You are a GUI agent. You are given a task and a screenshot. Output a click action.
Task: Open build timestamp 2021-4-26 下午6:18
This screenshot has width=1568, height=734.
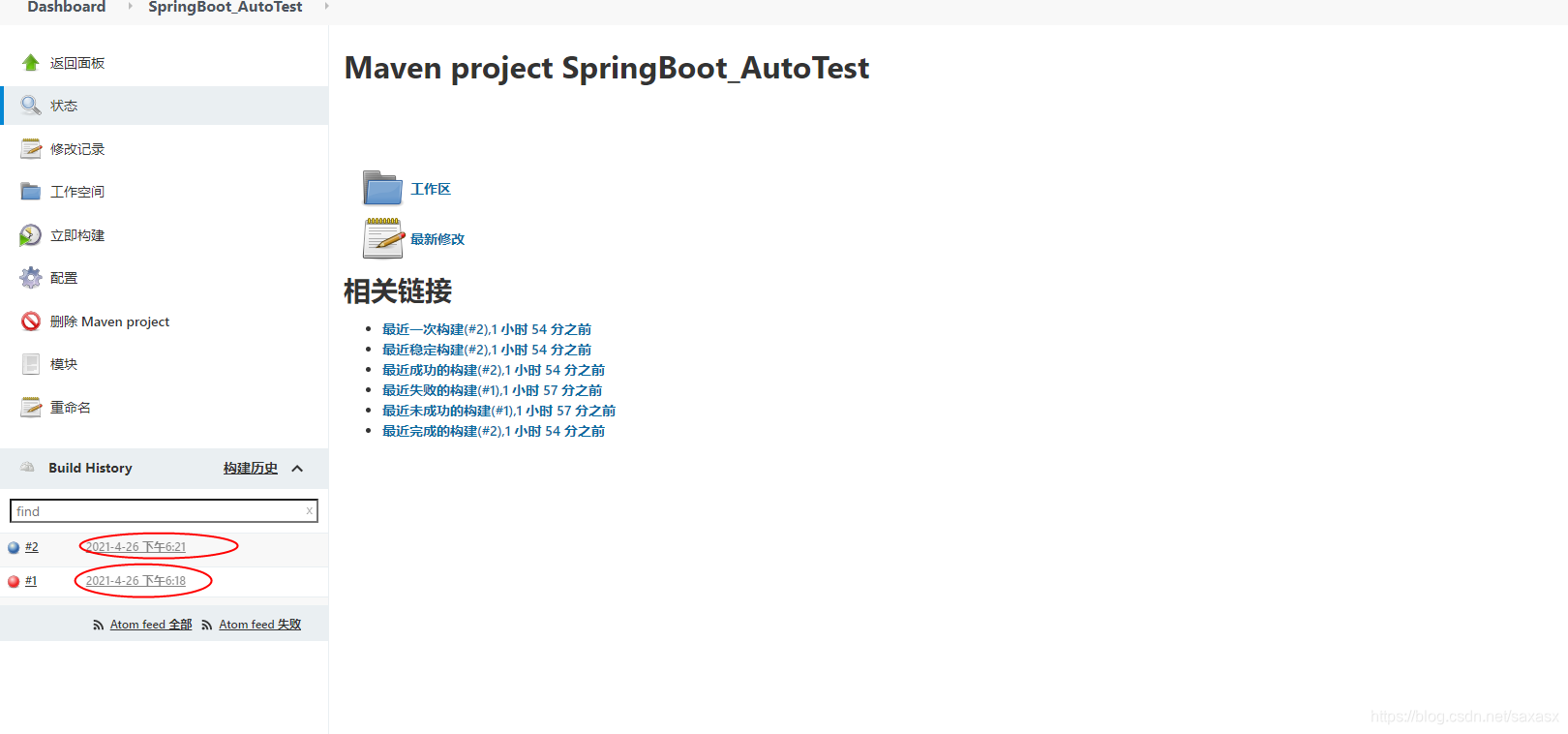[x=136, y=581]
